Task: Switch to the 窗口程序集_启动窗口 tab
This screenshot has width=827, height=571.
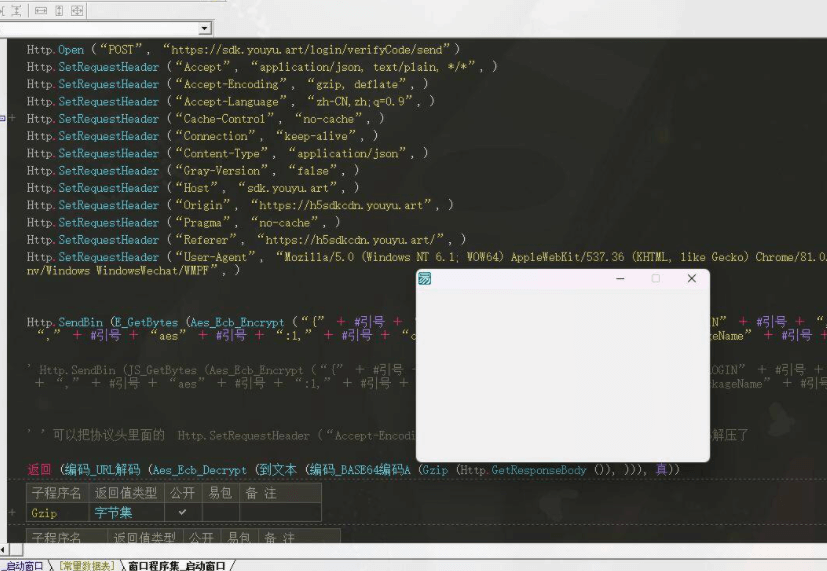Action: [177, 566]
